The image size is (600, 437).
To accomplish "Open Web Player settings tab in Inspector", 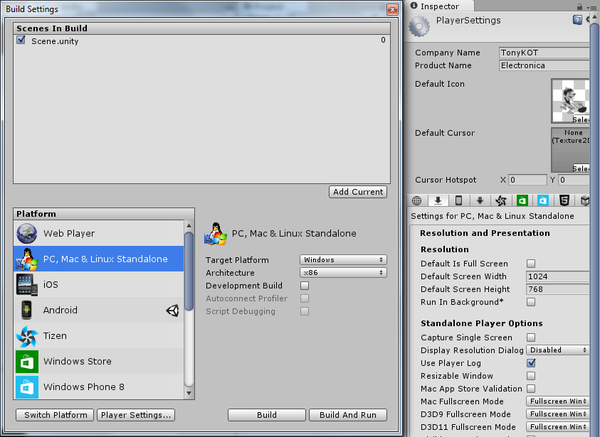I will pos(417,200).
